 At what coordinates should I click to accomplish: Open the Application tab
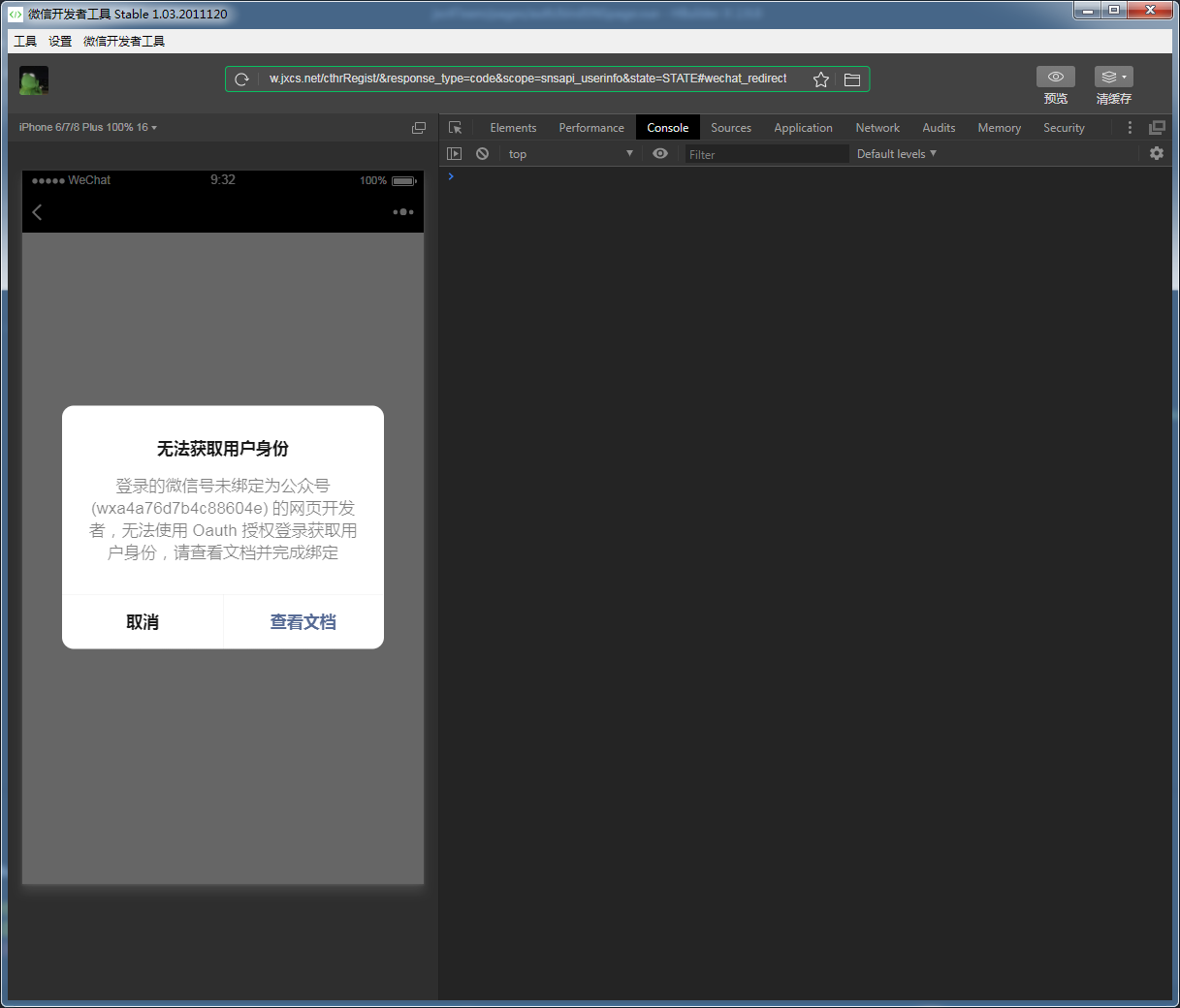click(803, 128)
